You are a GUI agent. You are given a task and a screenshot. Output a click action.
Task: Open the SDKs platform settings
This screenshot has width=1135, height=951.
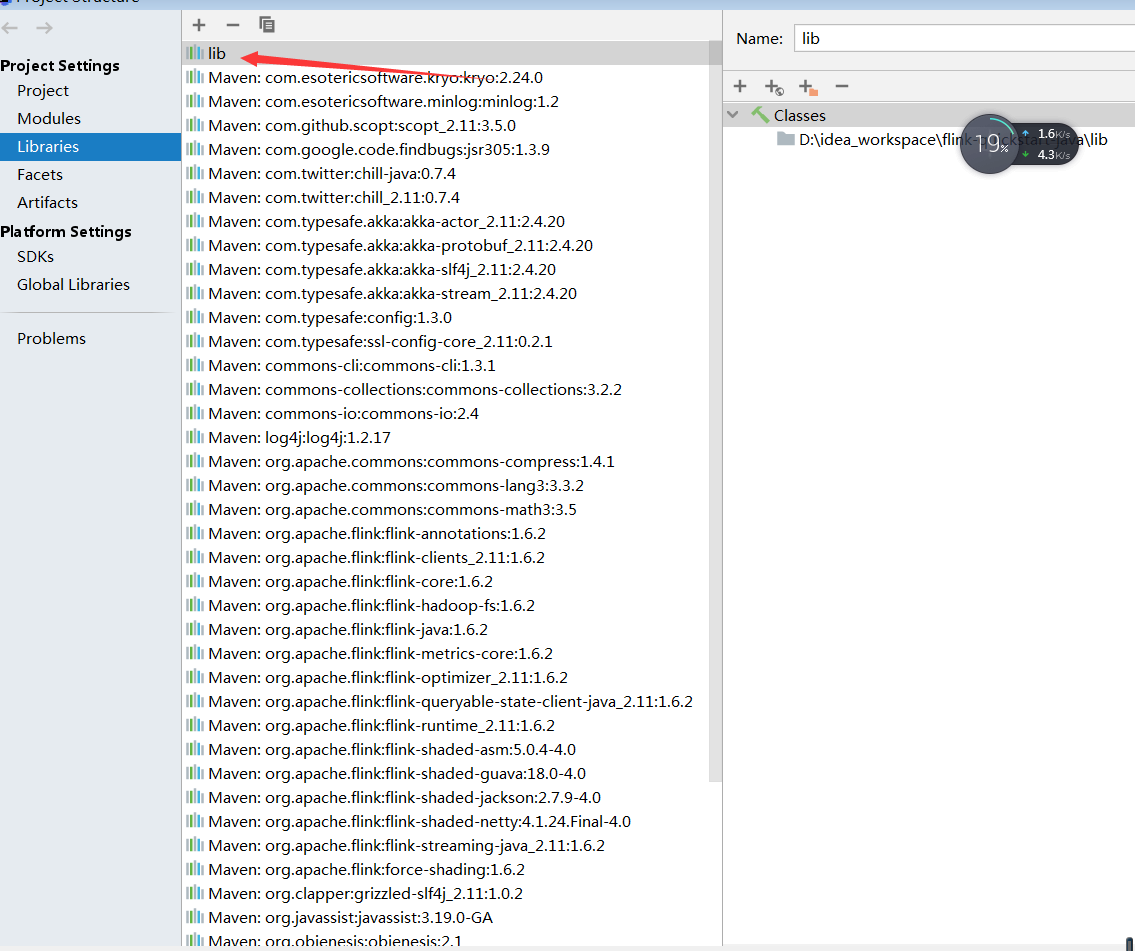pos(35,257)
